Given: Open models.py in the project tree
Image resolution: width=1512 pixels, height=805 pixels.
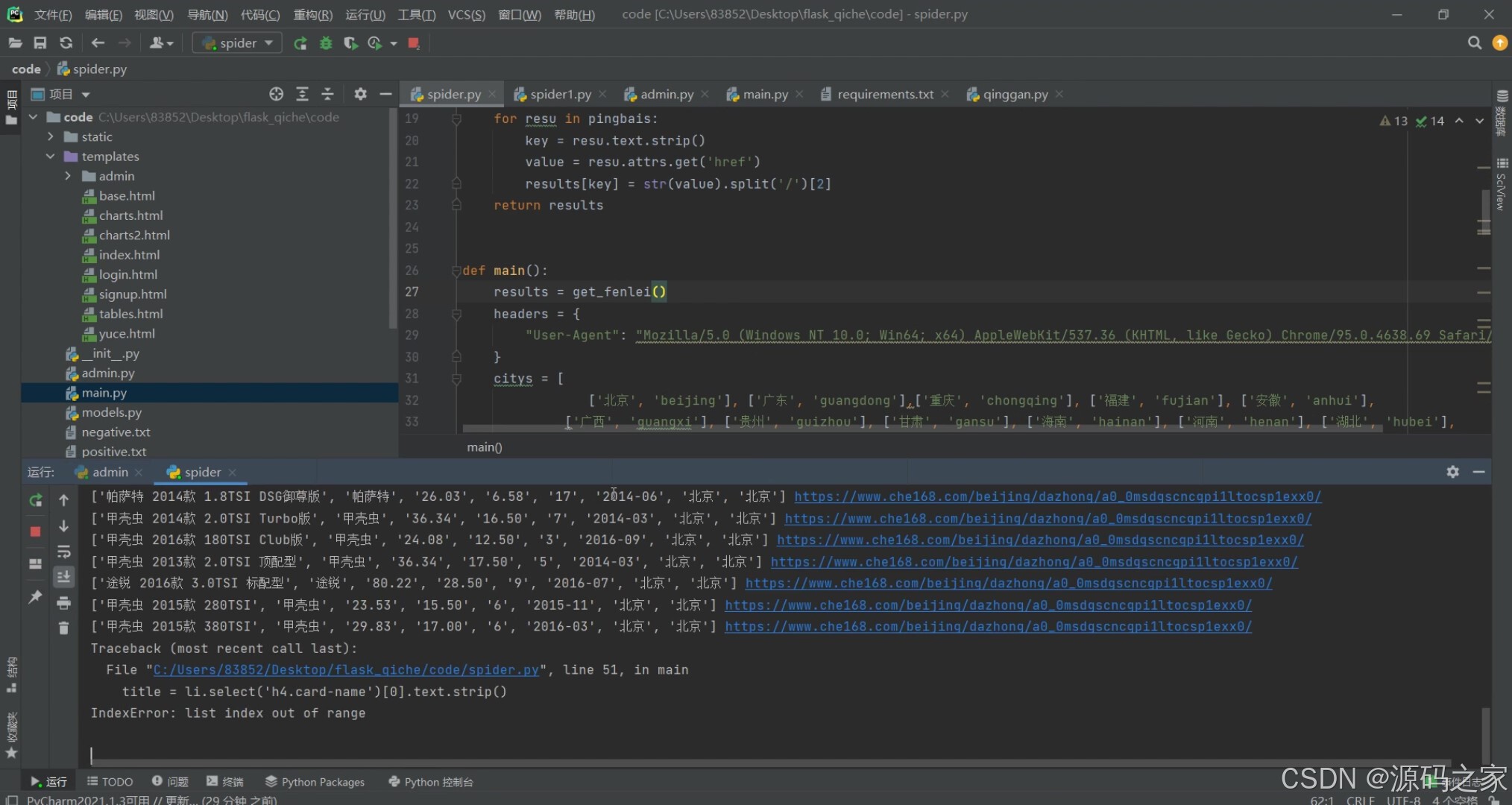Looking at the screenshot, I should point(111,412).
